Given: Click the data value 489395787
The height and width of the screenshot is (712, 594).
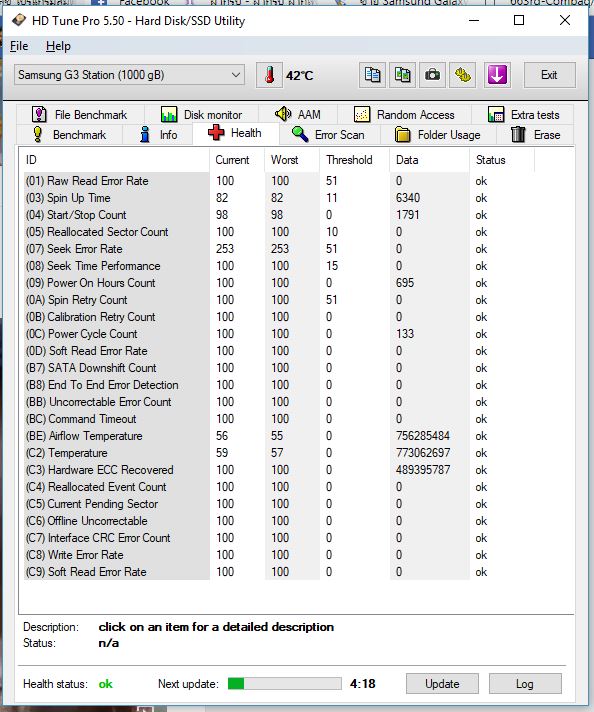Looking at the screenshot, I should [423, 470].
